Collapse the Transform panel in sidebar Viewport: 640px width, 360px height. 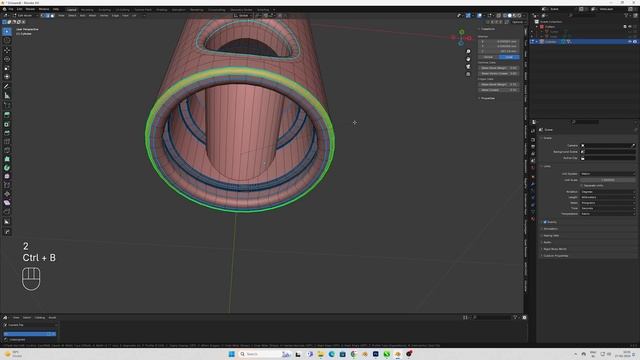tap(487, 29)
